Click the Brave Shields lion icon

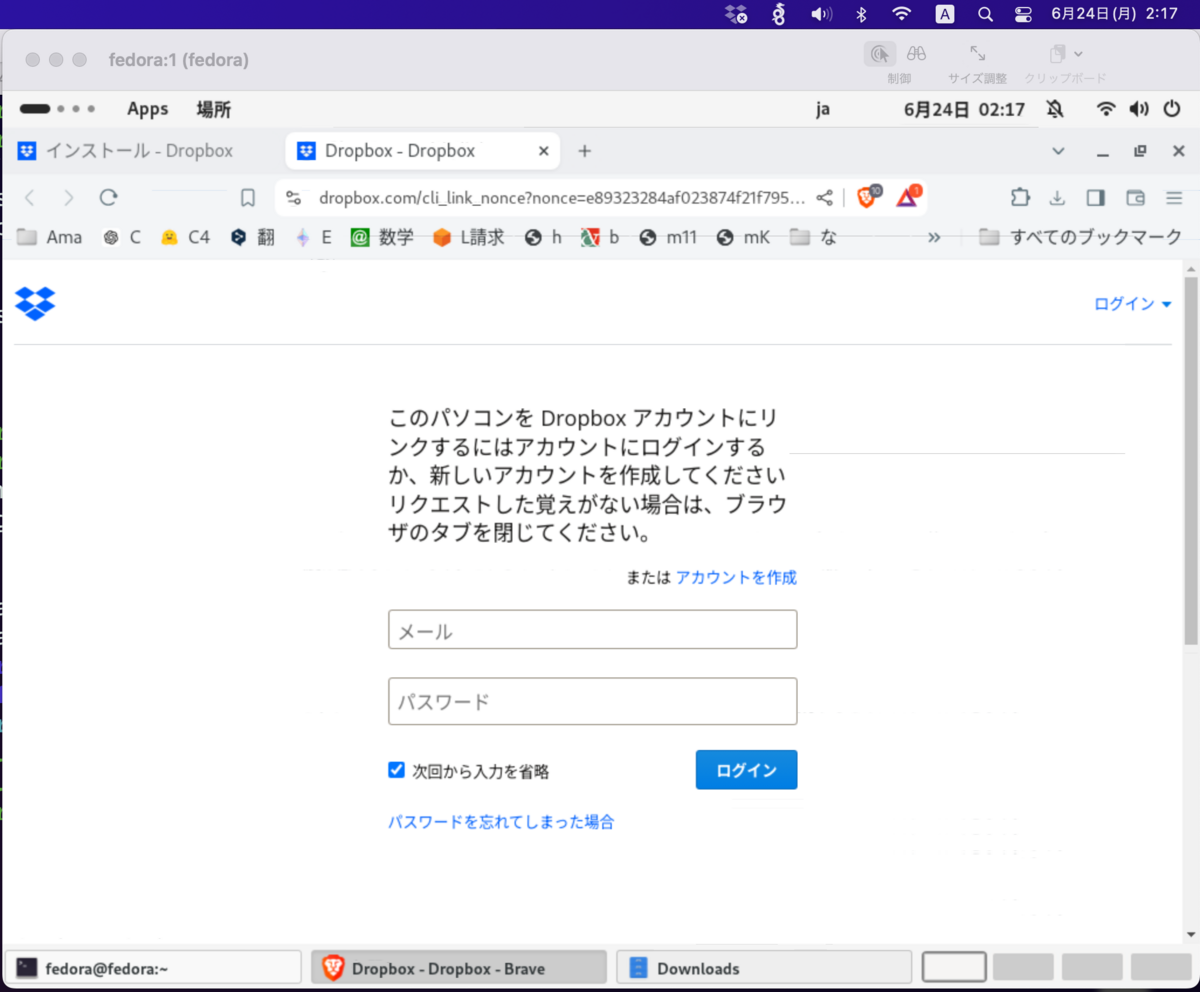pos(866,197)
